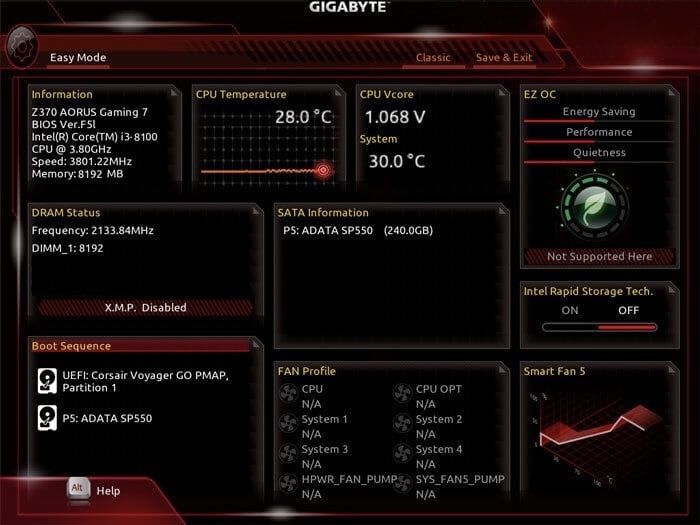The image size is (700, 525).
Task: Switch to the Classic mode tab
Action: pyautogui.click(x=433, y=58)
